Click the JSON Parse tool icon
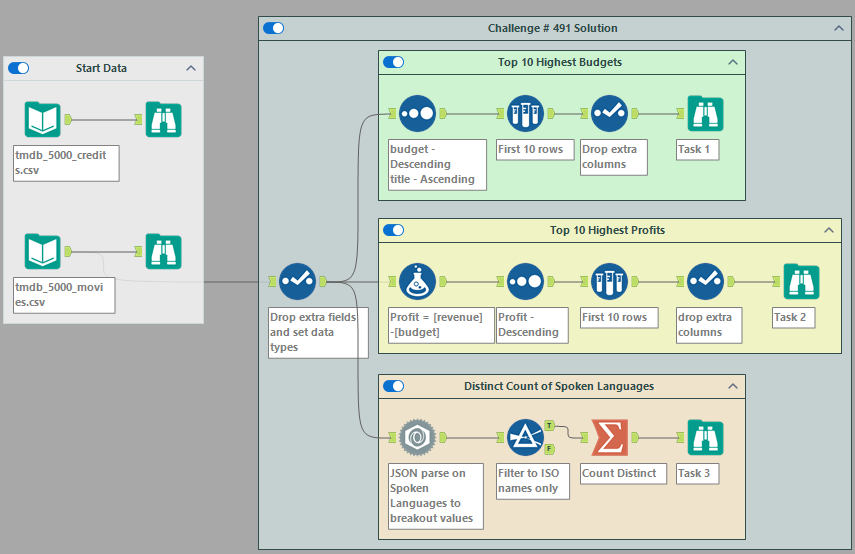This screenshot has height=554, width=855. tap(416, 437)
